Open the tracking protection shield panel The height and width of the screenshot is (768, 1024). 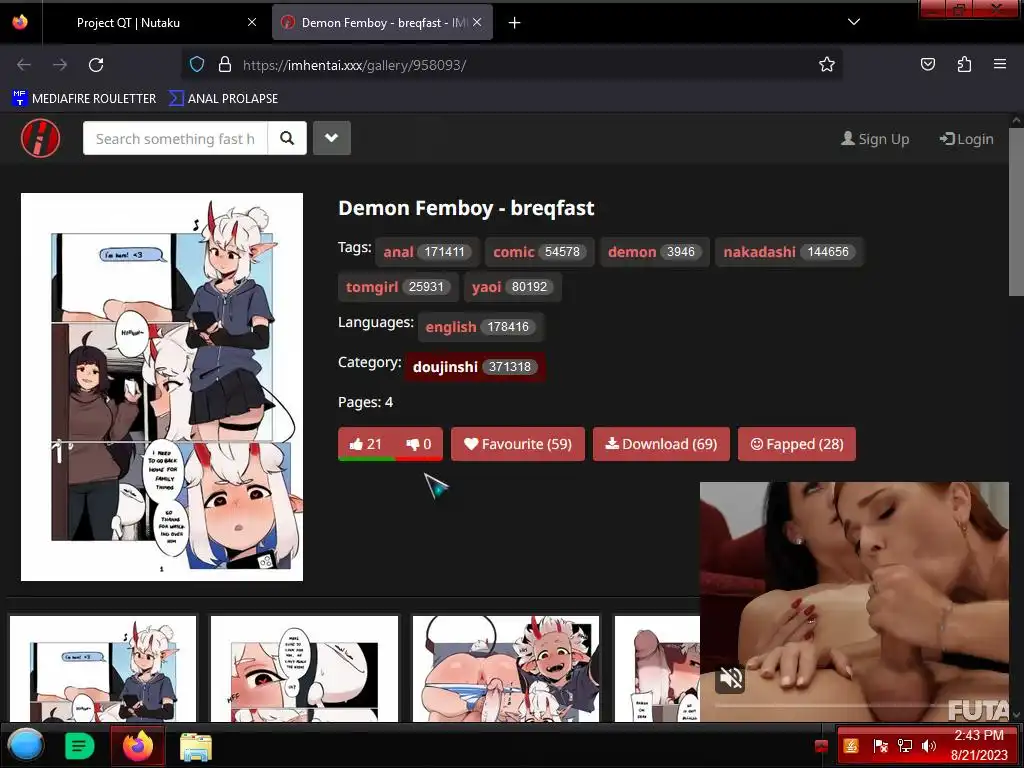click(x=197, y=65)
